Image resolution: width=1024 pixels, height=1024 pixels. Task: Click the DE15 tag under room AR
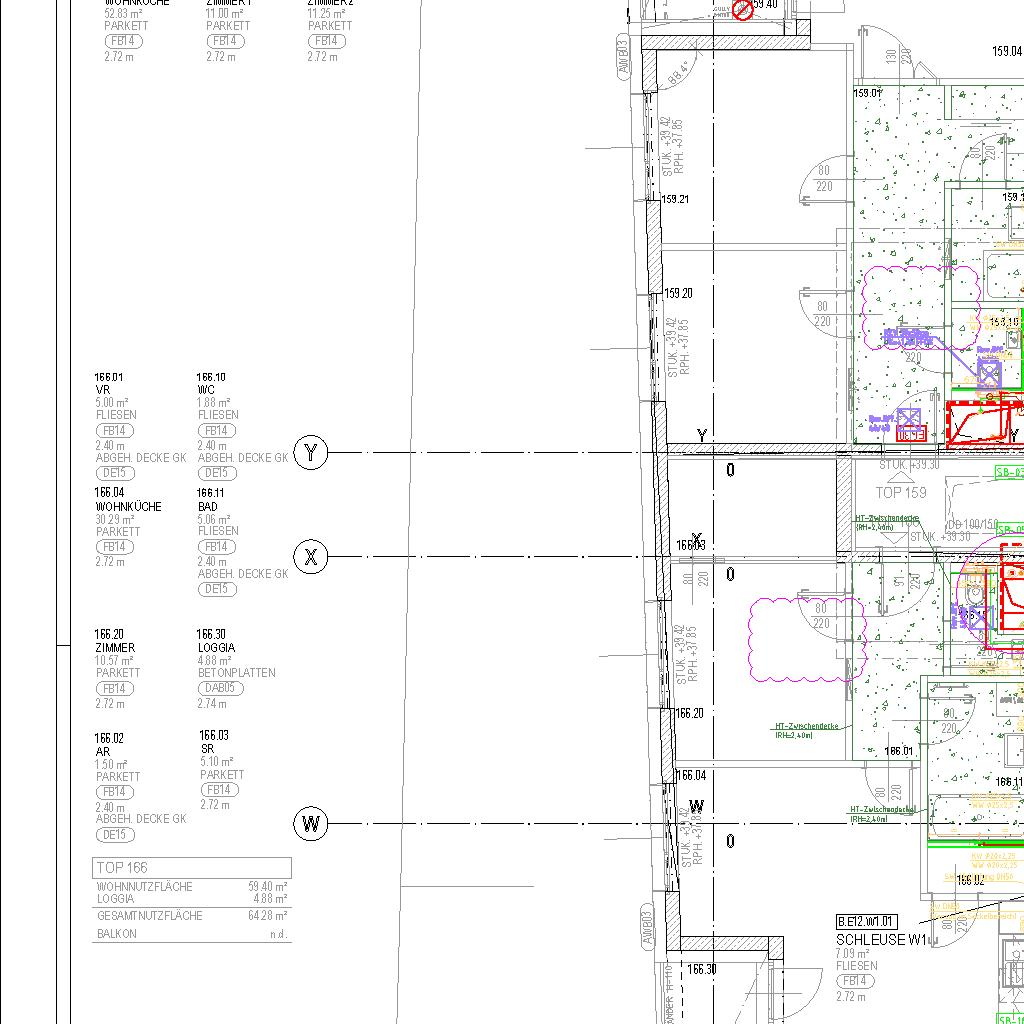116,834
